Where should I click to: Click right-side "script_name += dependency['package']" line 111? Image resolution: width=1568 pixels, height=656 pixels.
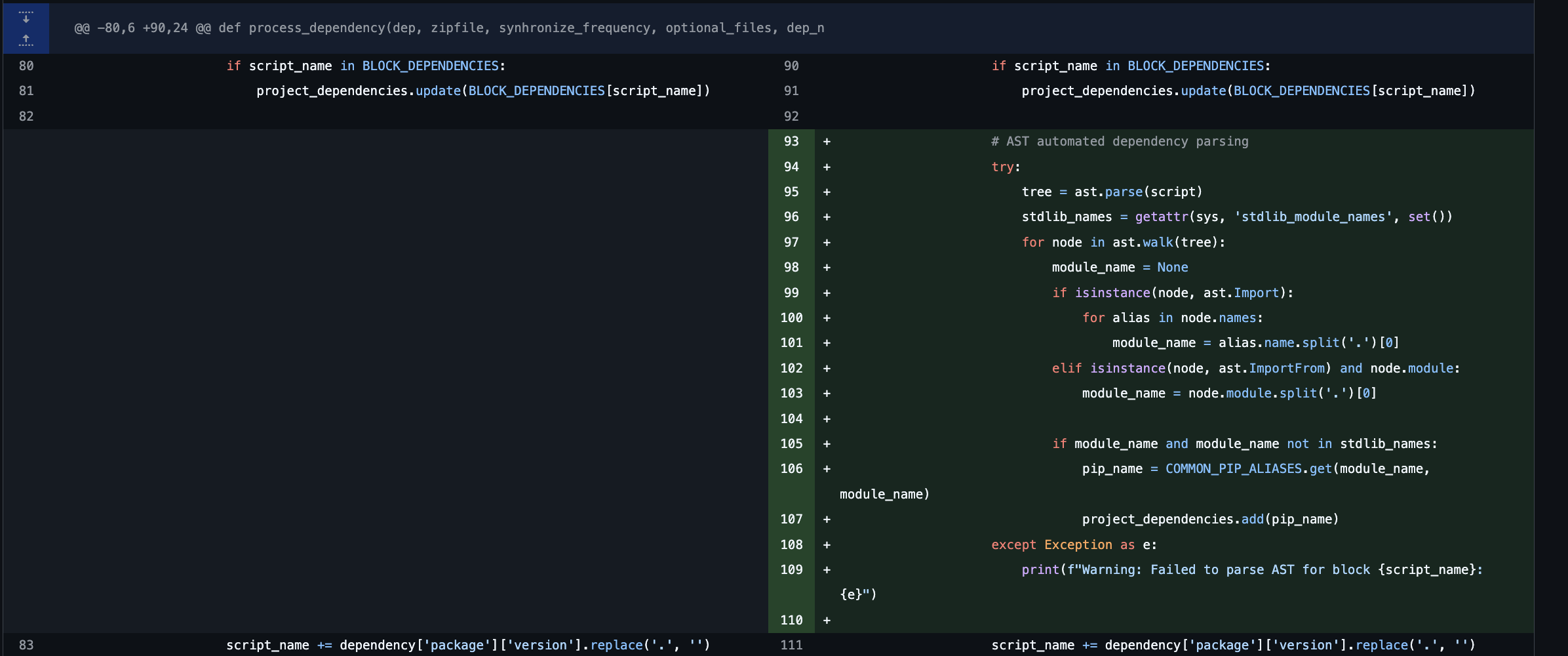point(1233,645)
